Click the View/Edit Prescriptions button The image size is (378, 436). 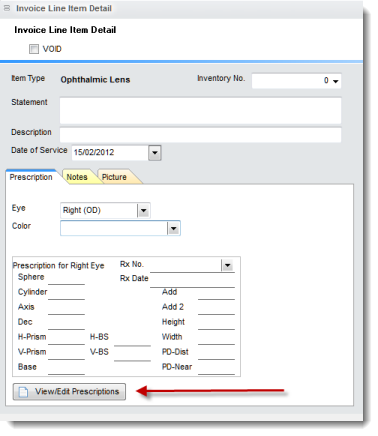[x=69, y=392]
